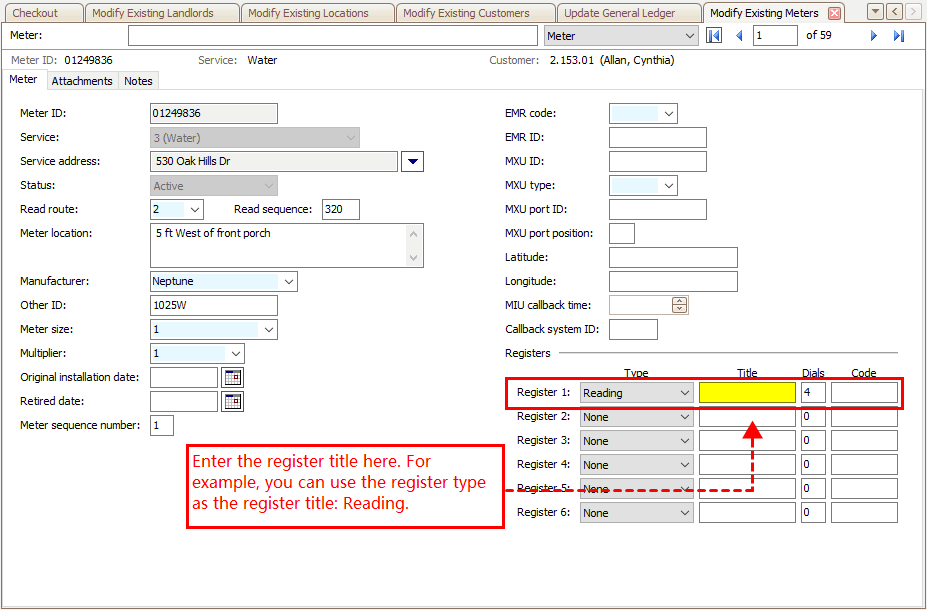Viewport: 927px width, 610px height.
Task: Switch to the Attachments tab
Action: [x=82, y=81]
